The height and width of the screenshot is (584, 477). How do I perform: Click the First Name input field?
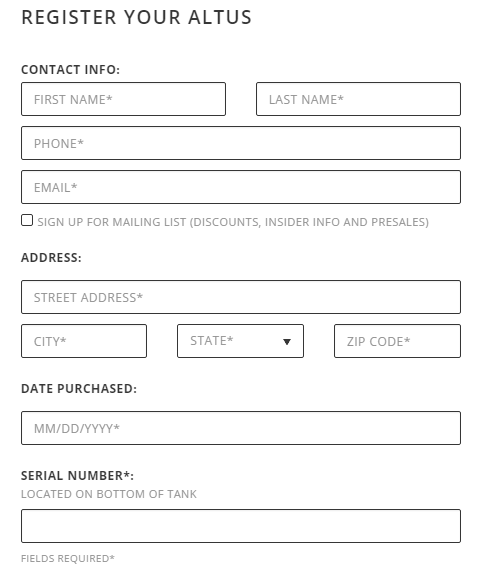pyautogui.click(x=123, y=99)
